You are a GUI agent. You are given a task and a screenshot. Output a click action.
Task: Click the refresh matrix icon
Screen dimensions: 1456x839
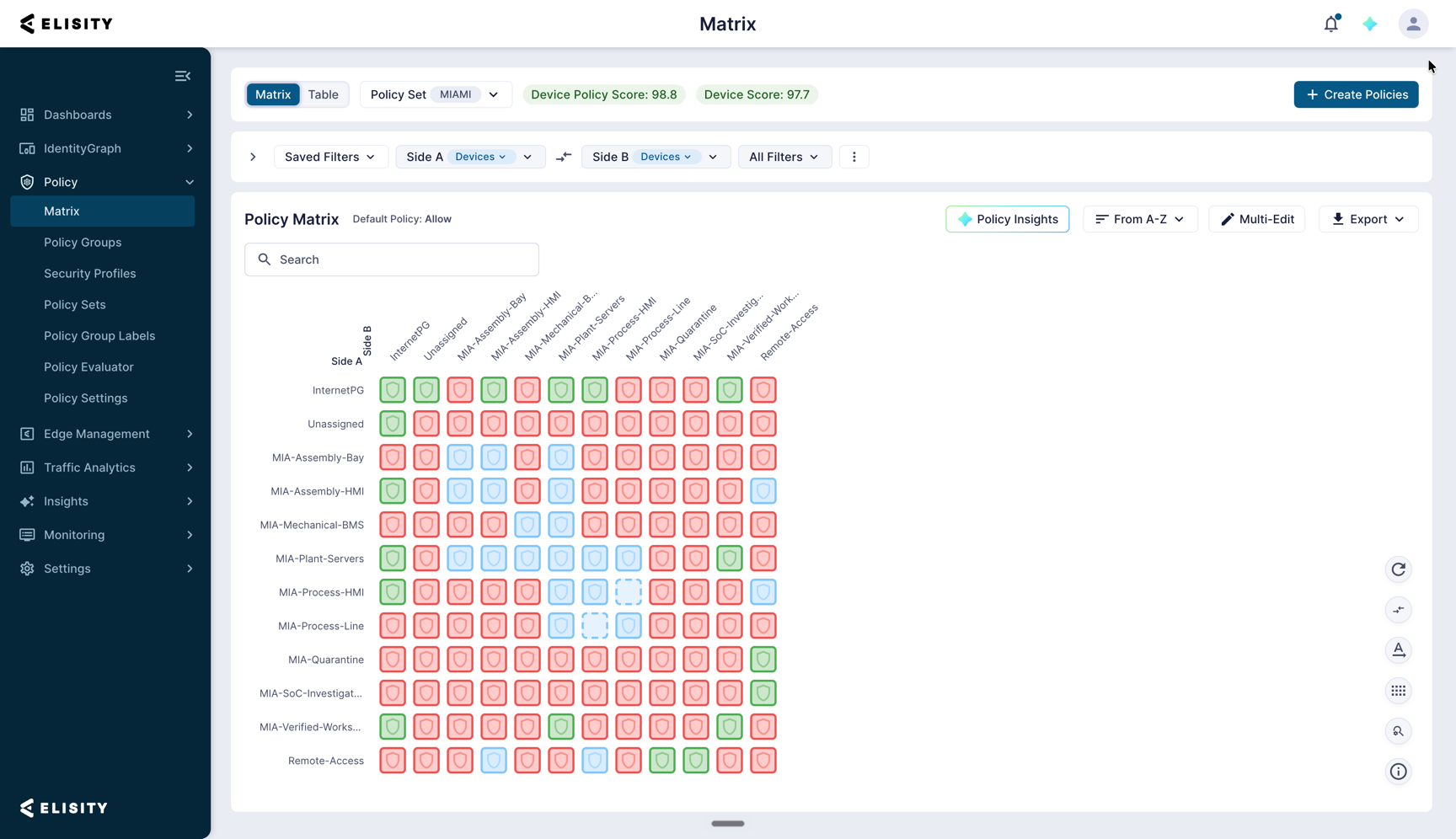1399,569
